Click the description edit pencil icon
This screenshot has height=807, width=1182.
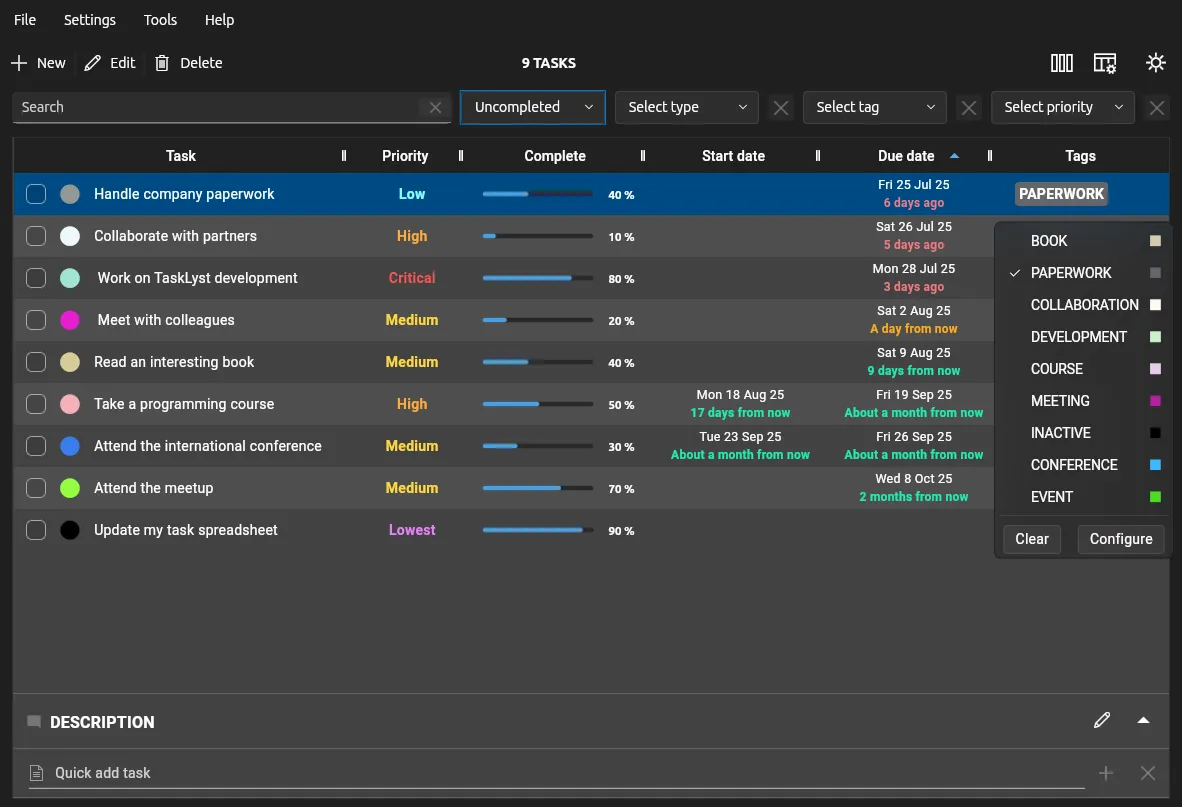click(x=1102, y=720)
